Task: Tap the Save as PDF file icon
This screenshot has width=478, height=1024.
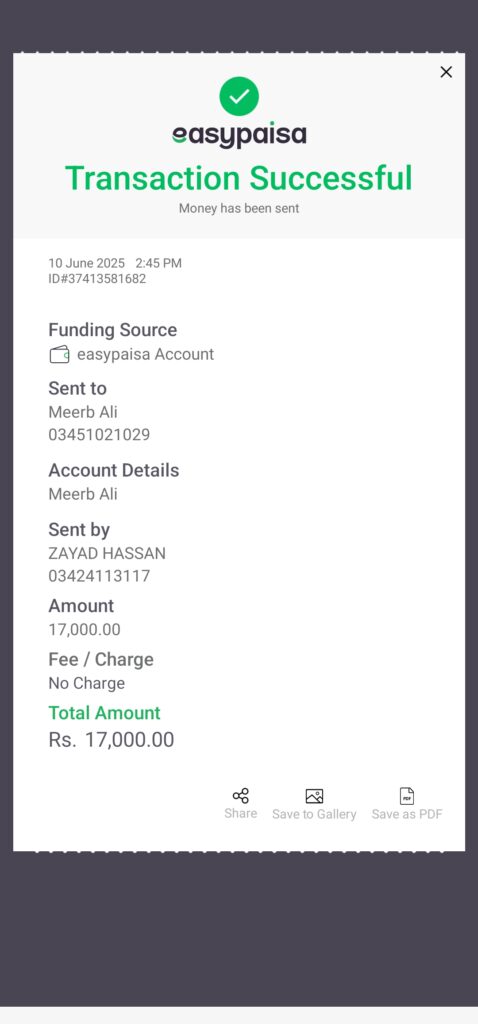Action: 407,796
